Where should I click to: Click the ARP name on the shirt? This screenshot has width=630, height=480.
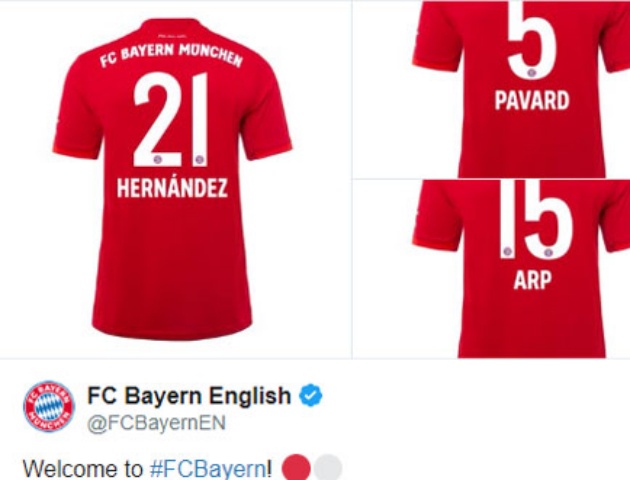click(532, 280)
